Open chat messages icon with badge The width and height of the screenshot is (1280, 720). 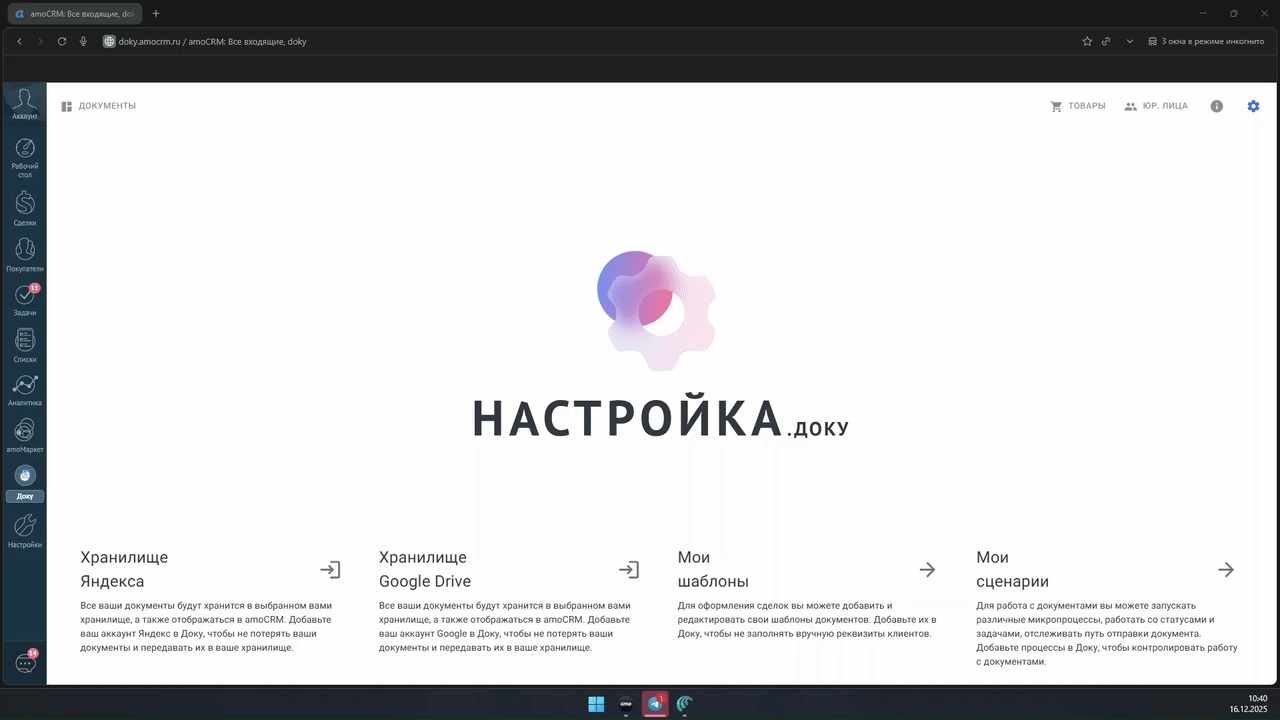pyautogui.click(x=25, y=663)
